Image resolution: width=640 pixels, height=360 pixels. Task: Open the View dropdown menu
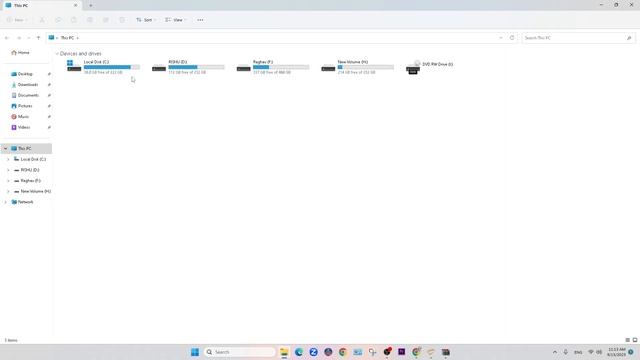[176, 20]
